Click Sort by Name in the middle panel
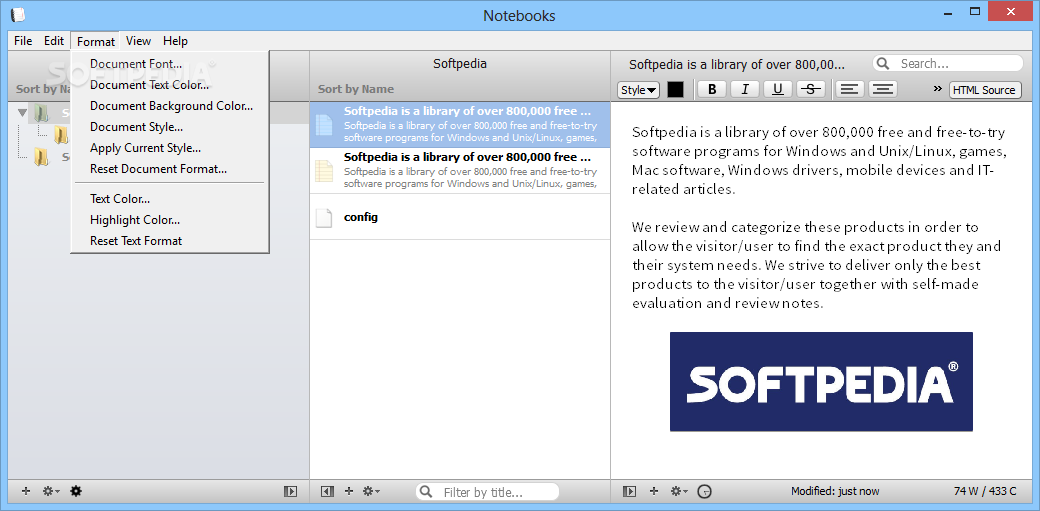 pos(356,89)
